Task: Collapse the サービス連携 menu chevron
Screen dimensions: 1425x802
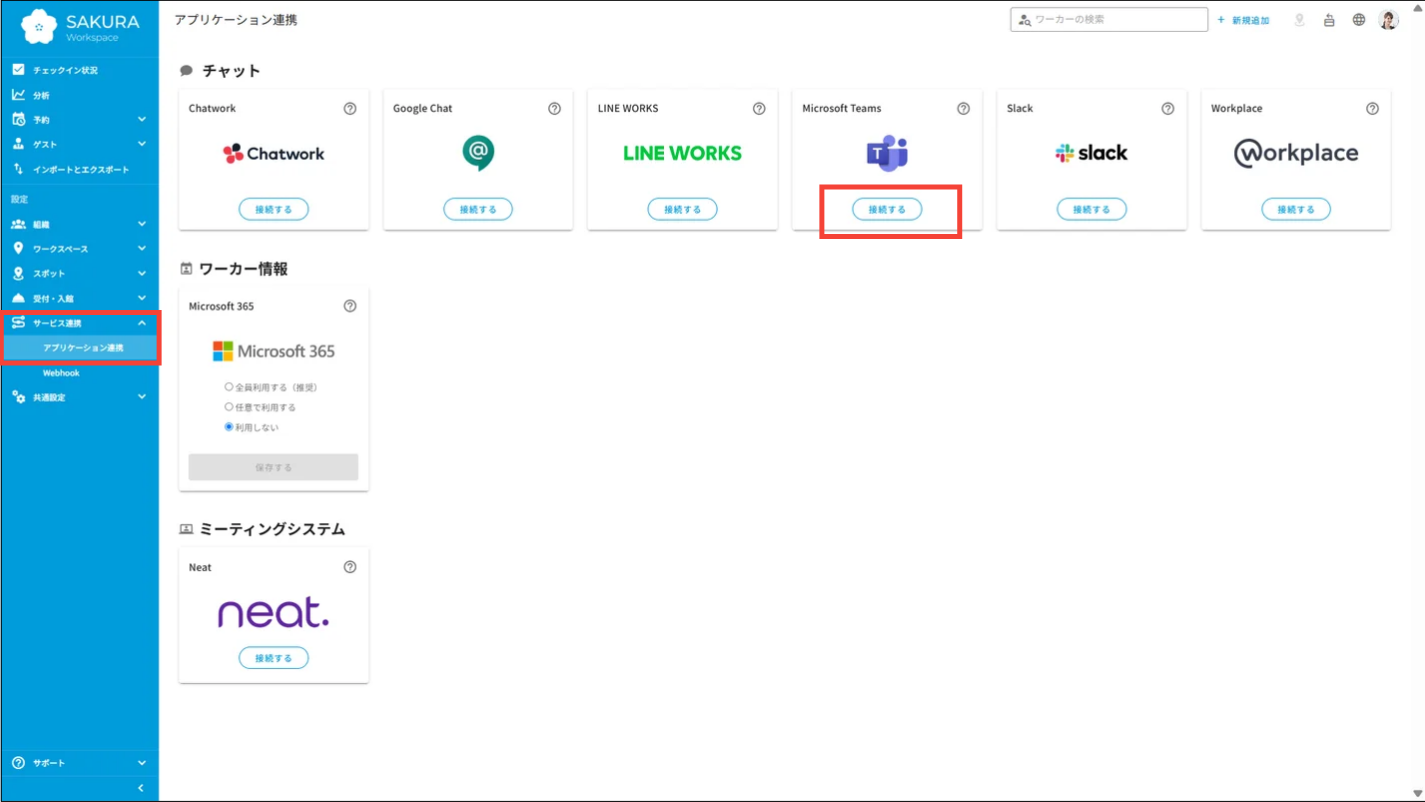Action: (142, 323)
